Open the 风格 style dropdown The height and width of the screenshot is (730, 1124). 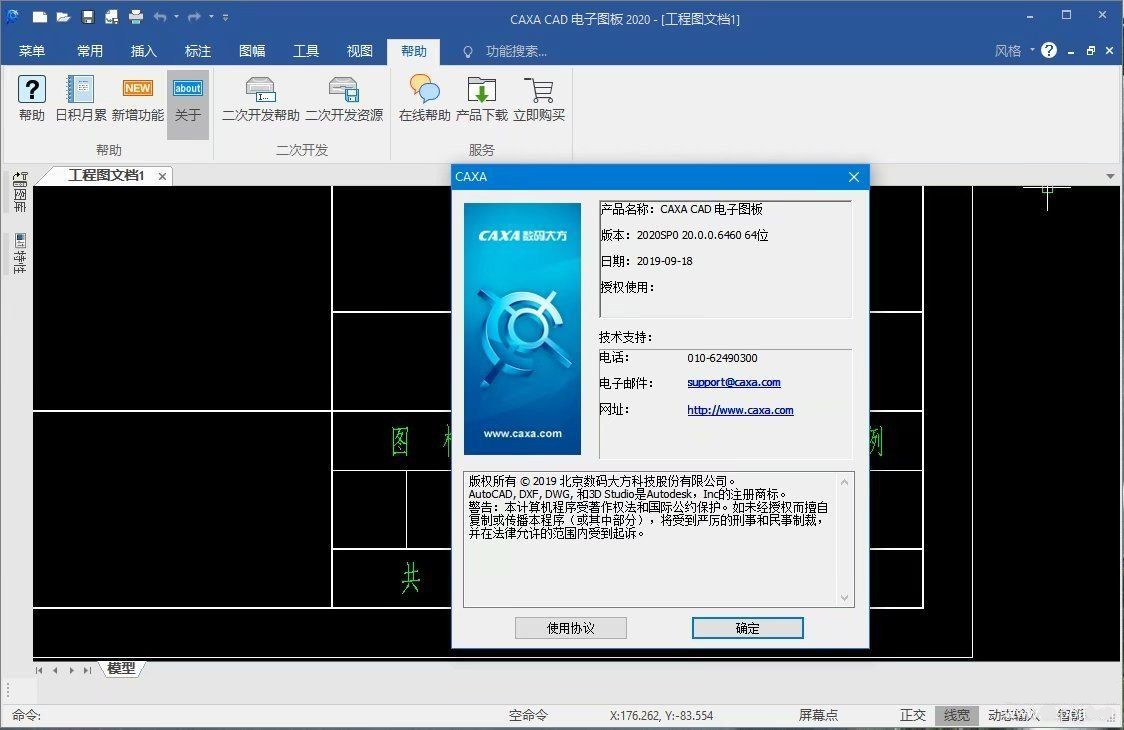pos(1014,51)
